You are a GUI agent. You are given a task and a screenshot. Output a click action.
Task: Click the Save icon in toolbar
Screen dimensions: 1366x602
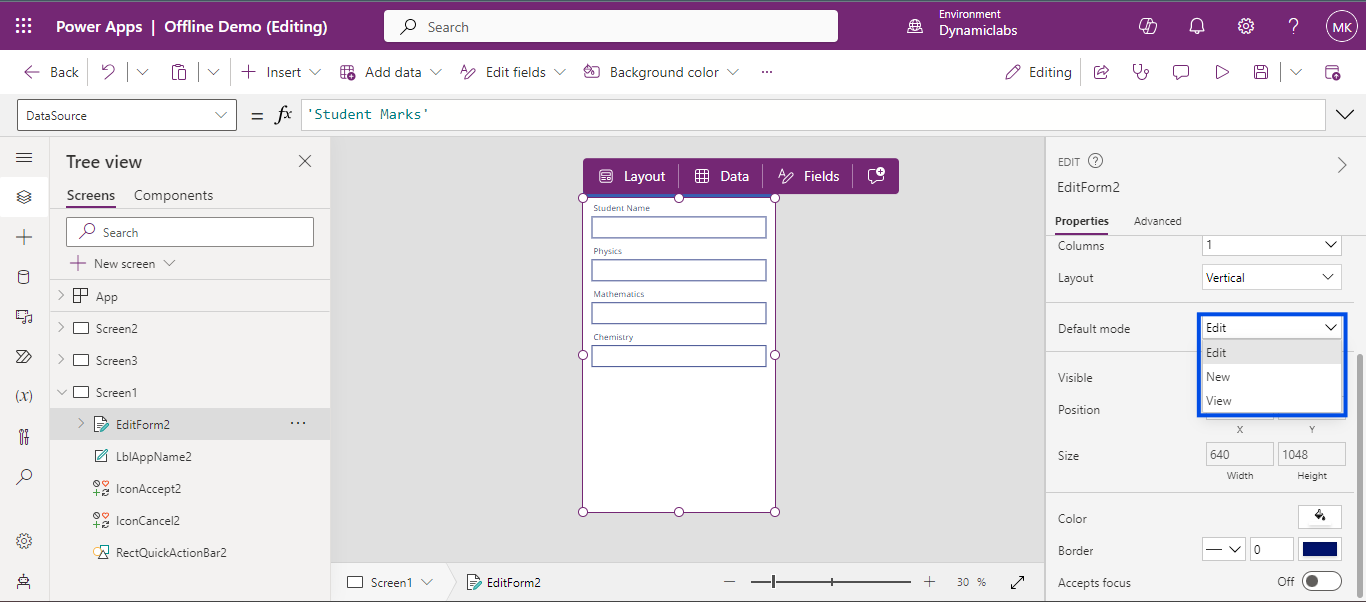pos(1261,72)
